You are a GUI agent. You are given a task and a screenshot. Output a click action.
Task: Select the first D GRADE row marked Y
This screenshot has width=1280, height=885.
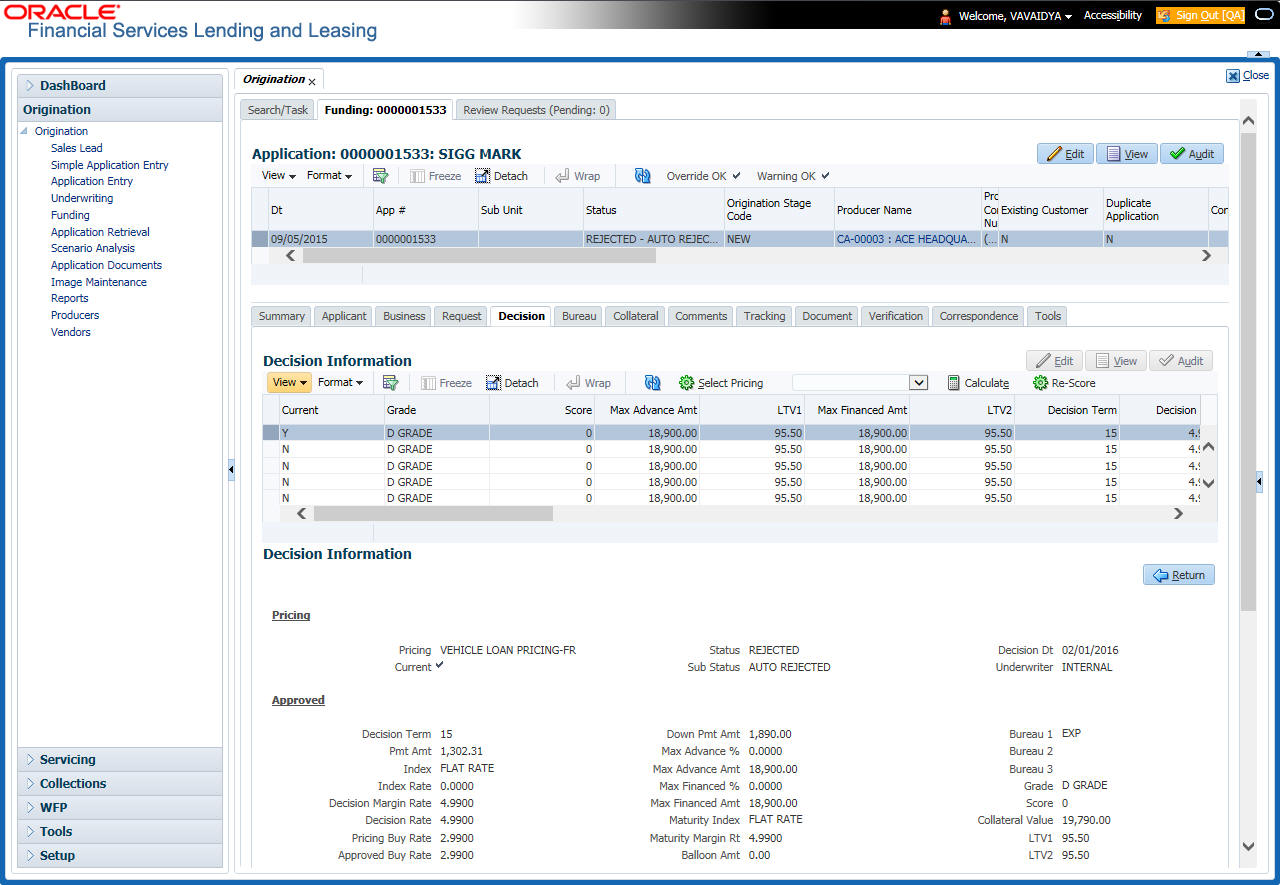click(410, 433)
